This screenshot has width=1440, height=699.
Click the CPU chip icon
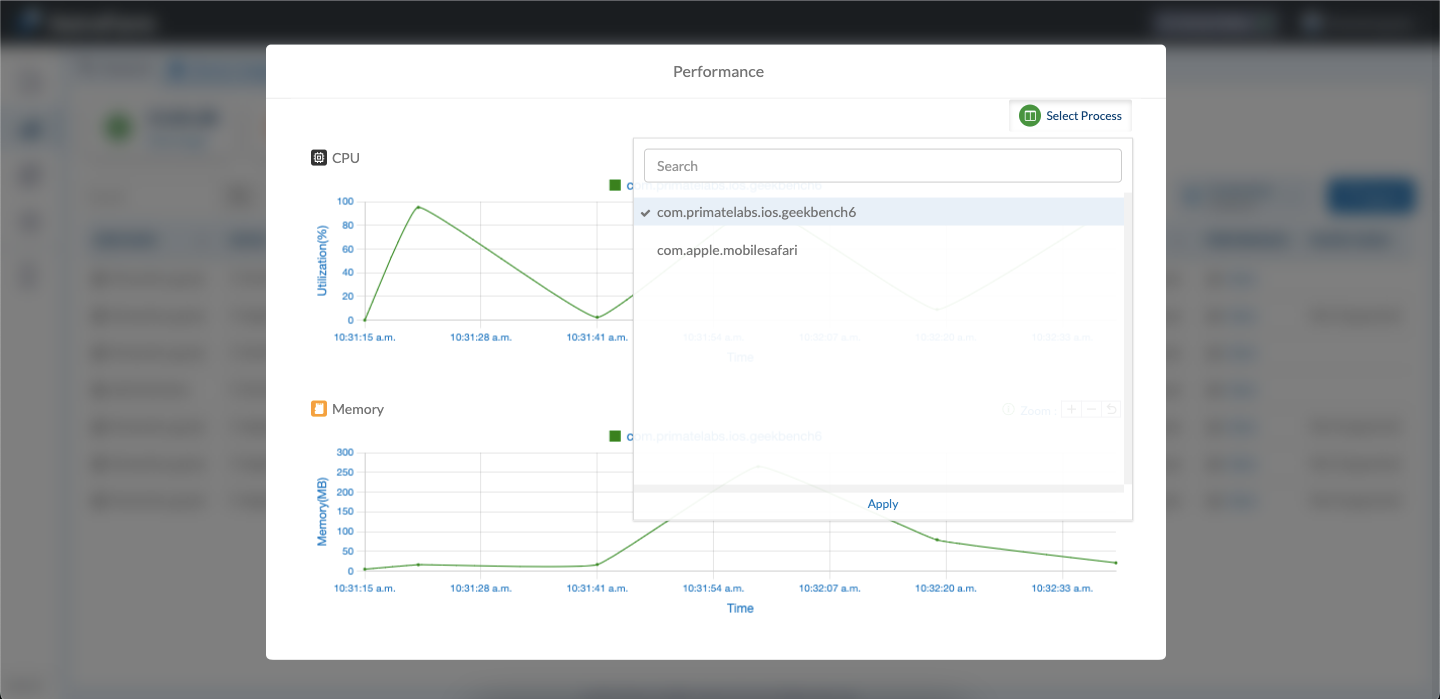coord(319,158)
